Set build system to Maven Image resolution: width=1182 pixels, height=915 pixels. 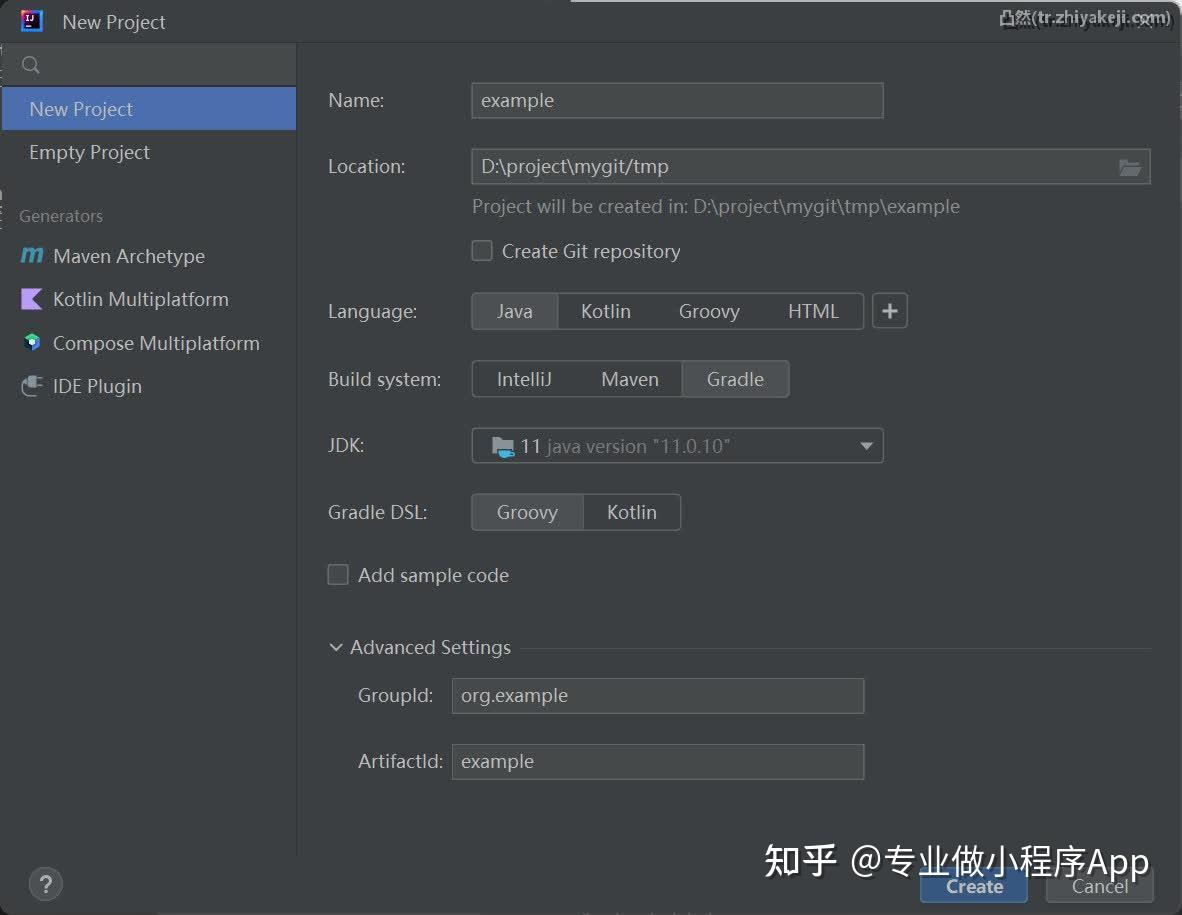[629, 379]
